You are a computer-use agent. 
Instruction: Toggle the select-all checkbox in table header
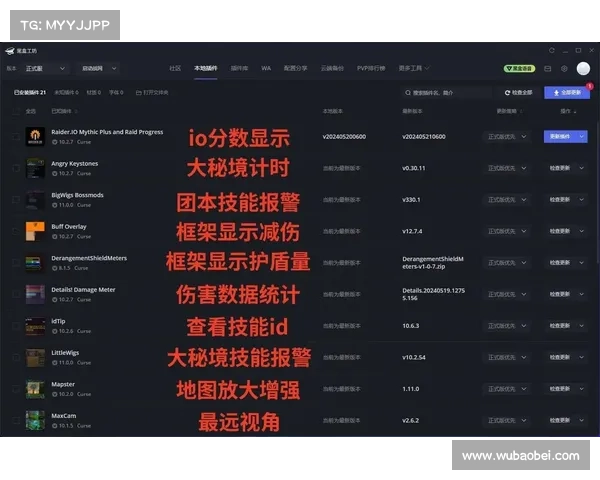(15, 111)
